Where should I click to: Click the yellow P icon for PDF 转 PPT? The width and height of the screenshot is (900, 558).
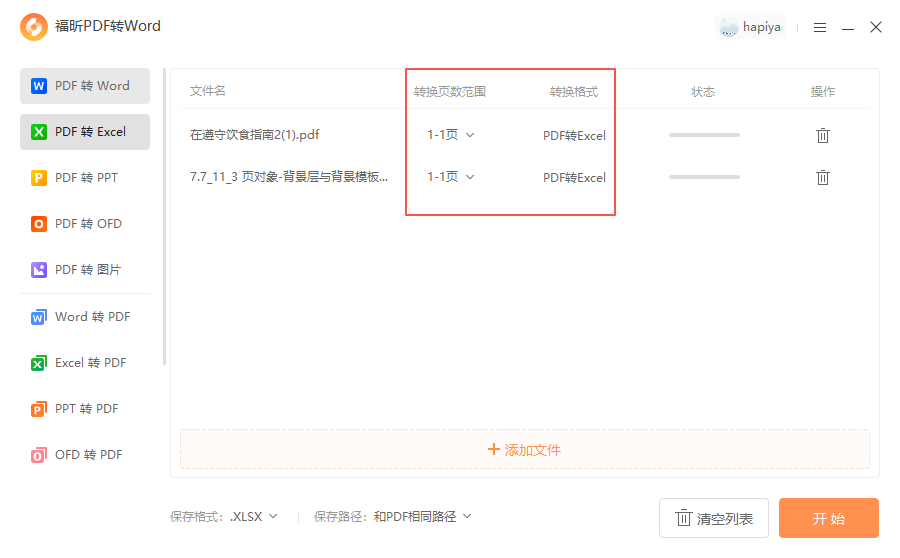tap(38, 178)
